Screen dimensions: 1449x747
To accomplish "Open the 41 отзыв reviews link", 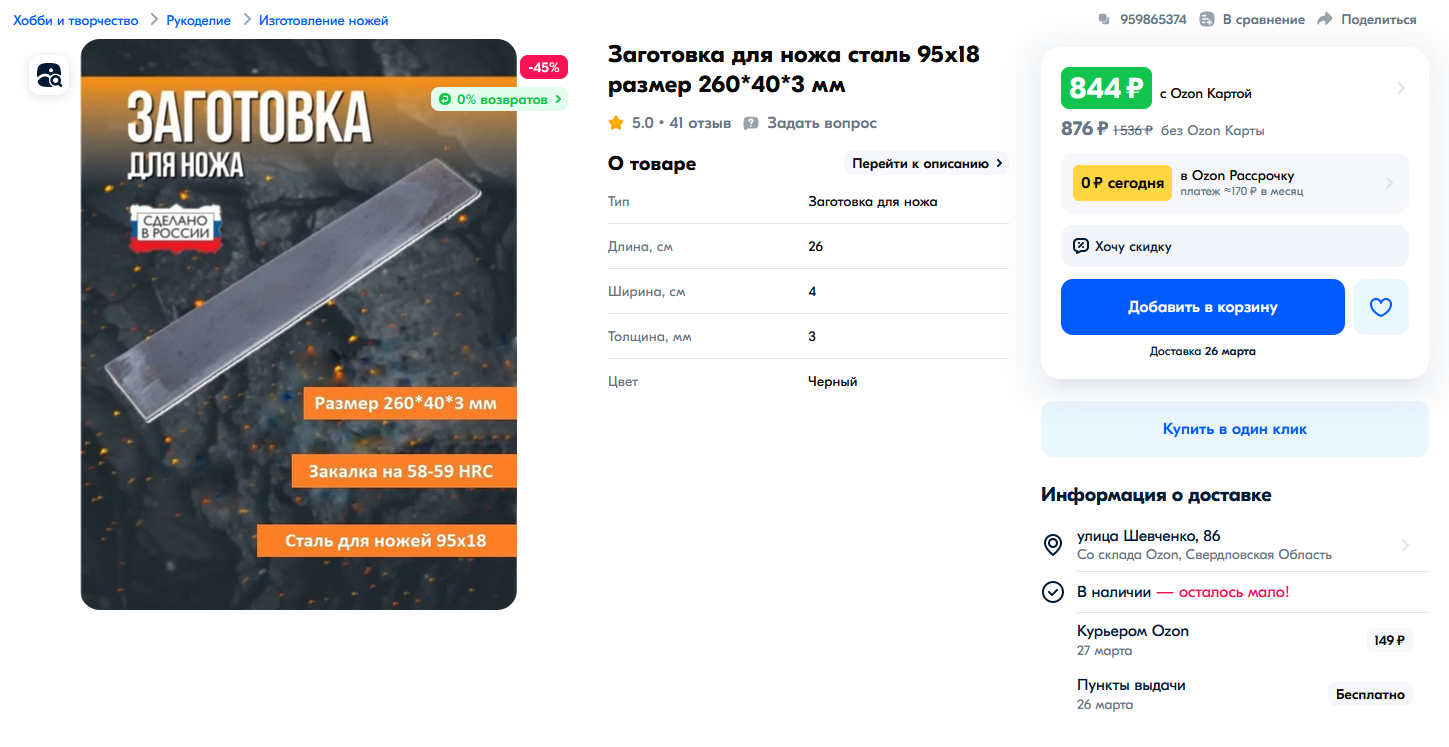I will 699,123.
